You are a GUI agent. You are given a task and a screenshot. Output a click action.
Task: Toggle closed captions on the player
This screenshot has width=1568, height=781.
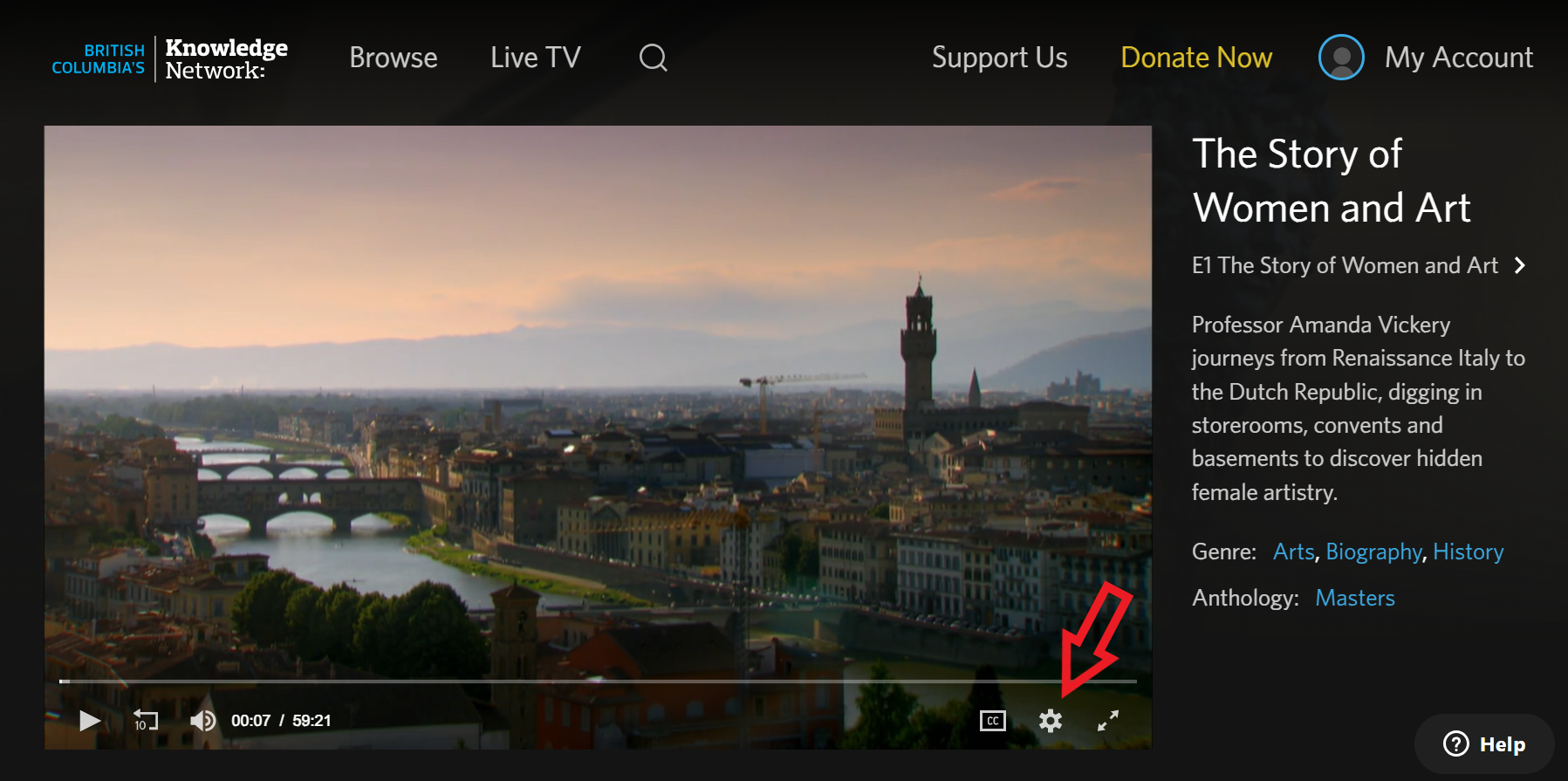pyautogui.click(x=992, y=721)
